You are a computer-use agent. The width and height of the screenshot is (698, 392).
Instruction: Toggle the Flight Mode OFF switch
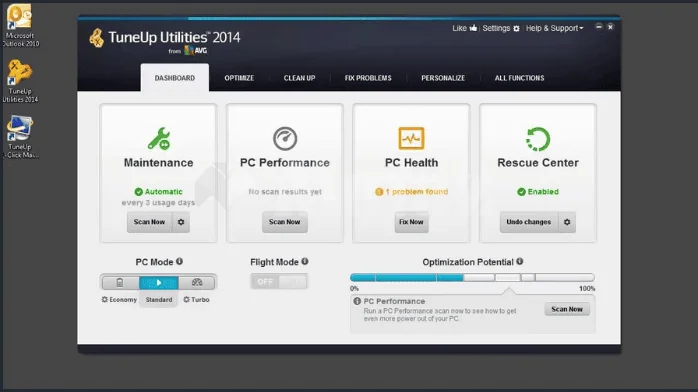click(279, 282)
